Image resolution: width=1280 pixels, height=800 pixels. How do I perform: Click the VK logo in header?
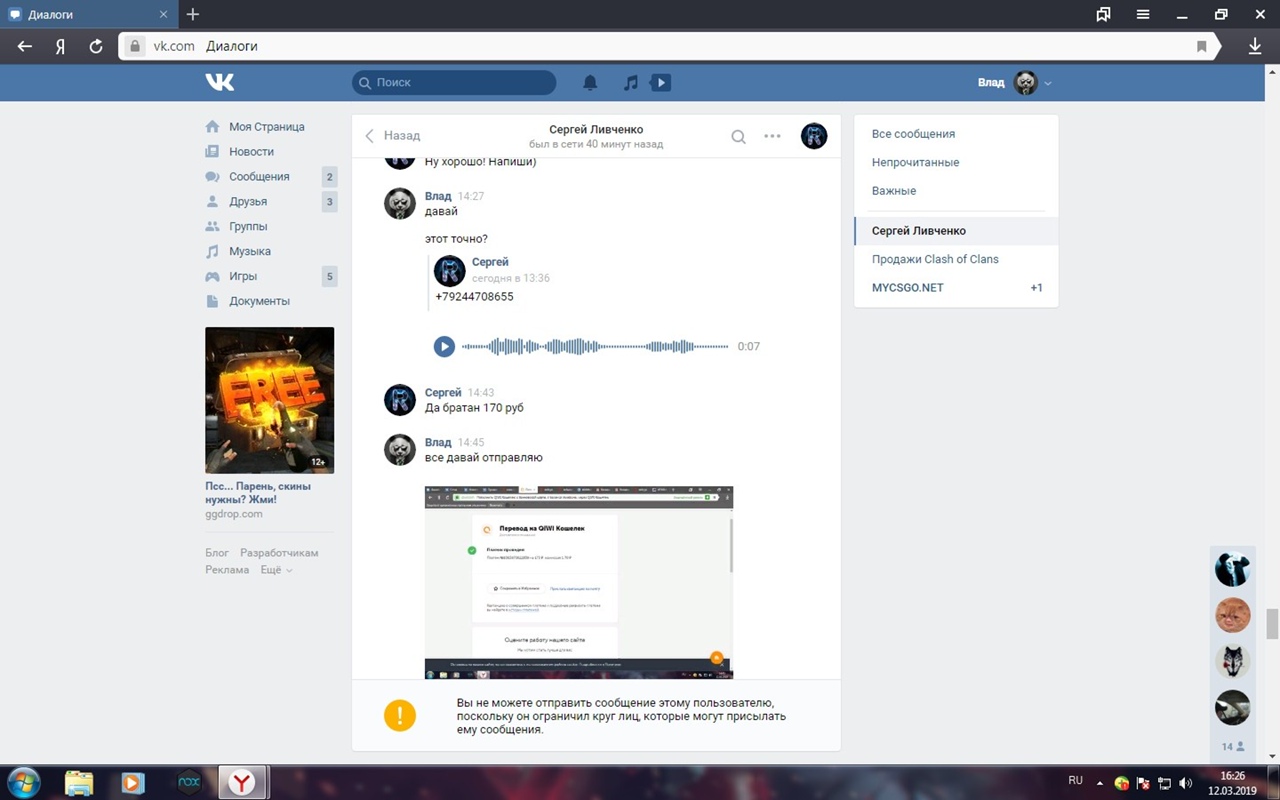coord(220,82)
